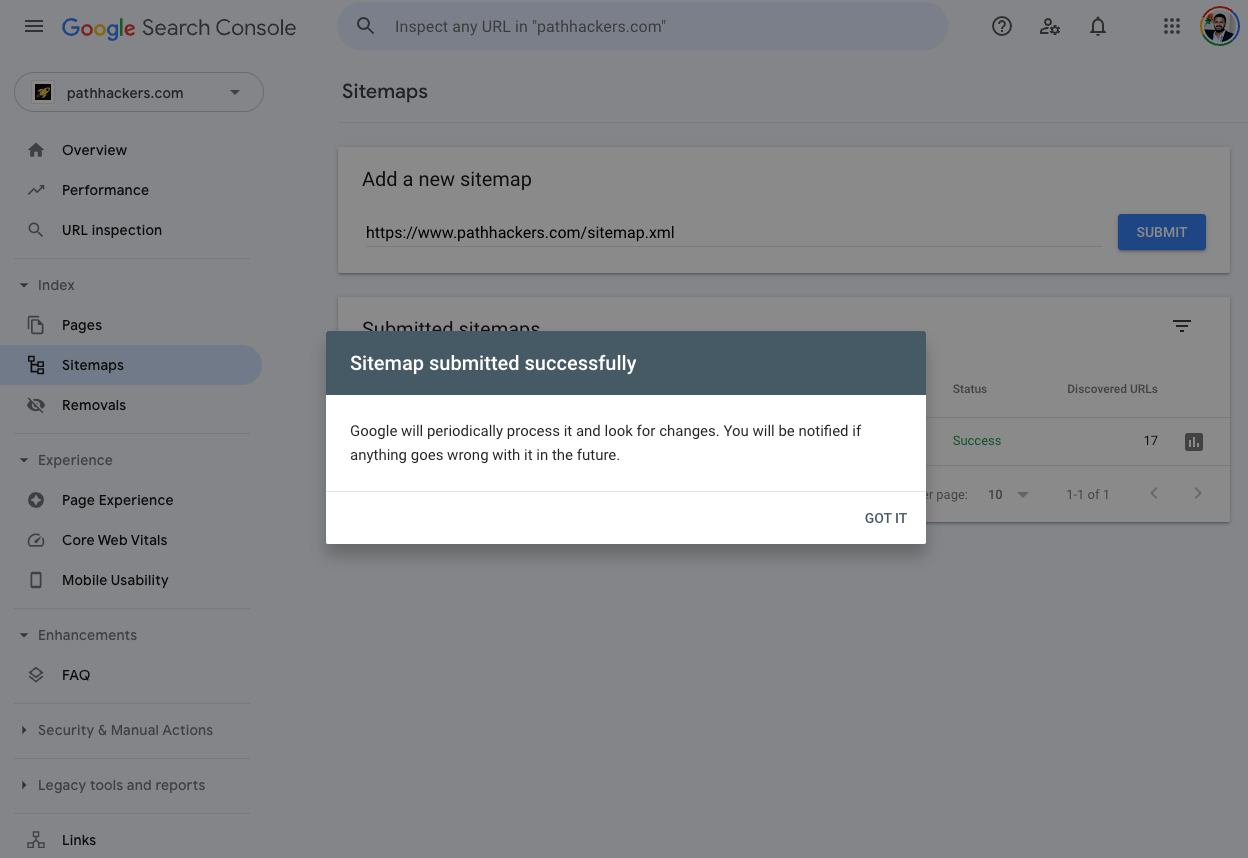Open rows per page dropdown showing 10

coord(1008,494)
